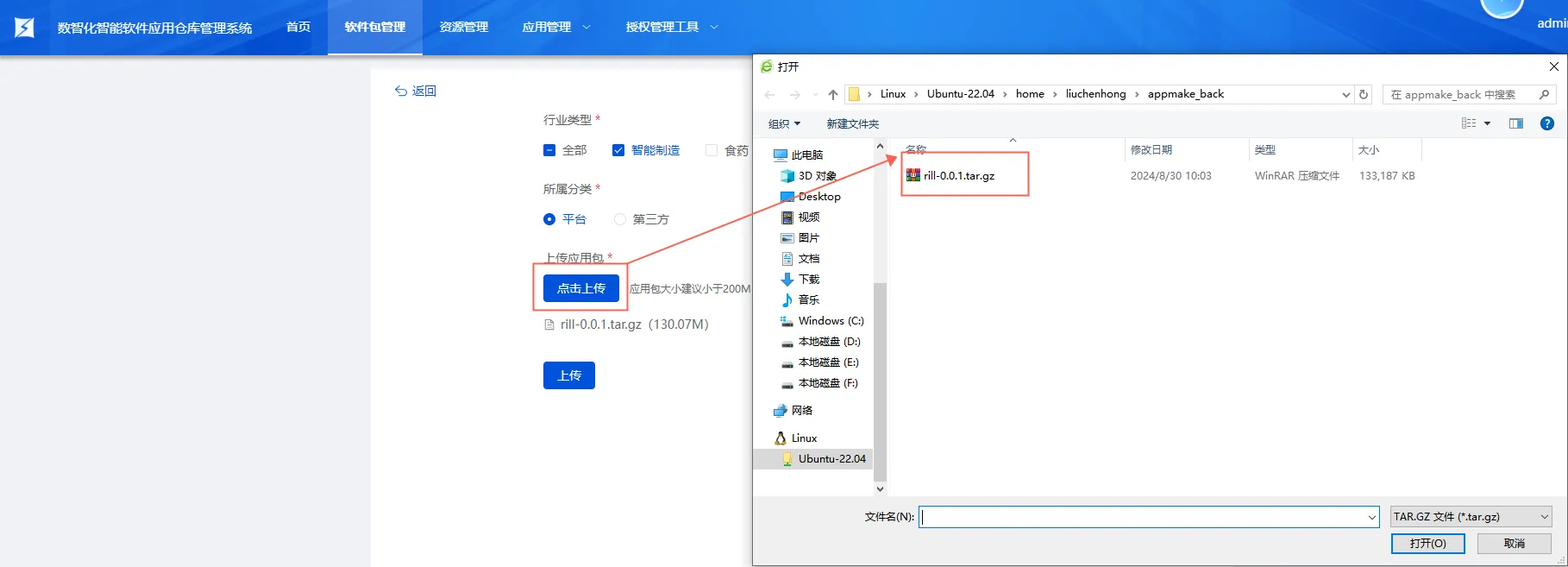Go to 首页 tab

(x=298, y=27)
